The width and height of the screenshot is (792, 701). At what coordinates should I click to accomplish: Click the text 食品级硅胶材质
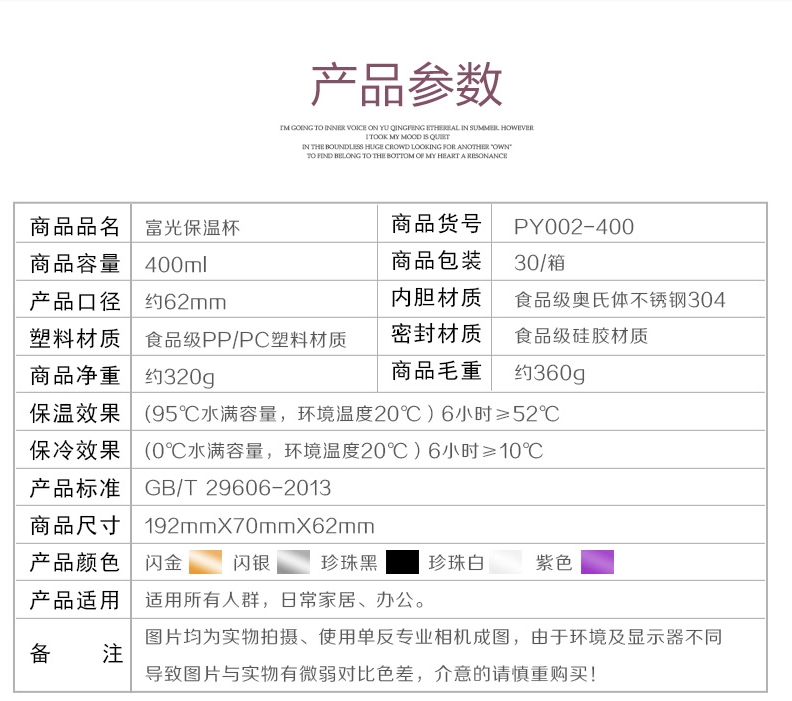pos(581,336)
